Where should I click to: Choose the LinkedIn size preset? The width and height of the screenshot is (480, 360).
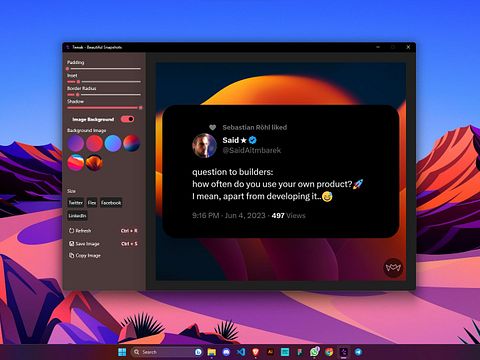(x=77, y=216)
